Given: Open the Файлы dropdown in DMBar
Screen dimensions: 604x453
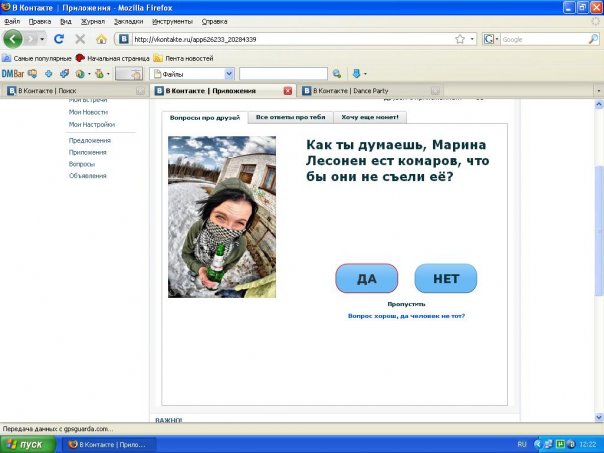Looking at the screenshot, I should point(229,73).
